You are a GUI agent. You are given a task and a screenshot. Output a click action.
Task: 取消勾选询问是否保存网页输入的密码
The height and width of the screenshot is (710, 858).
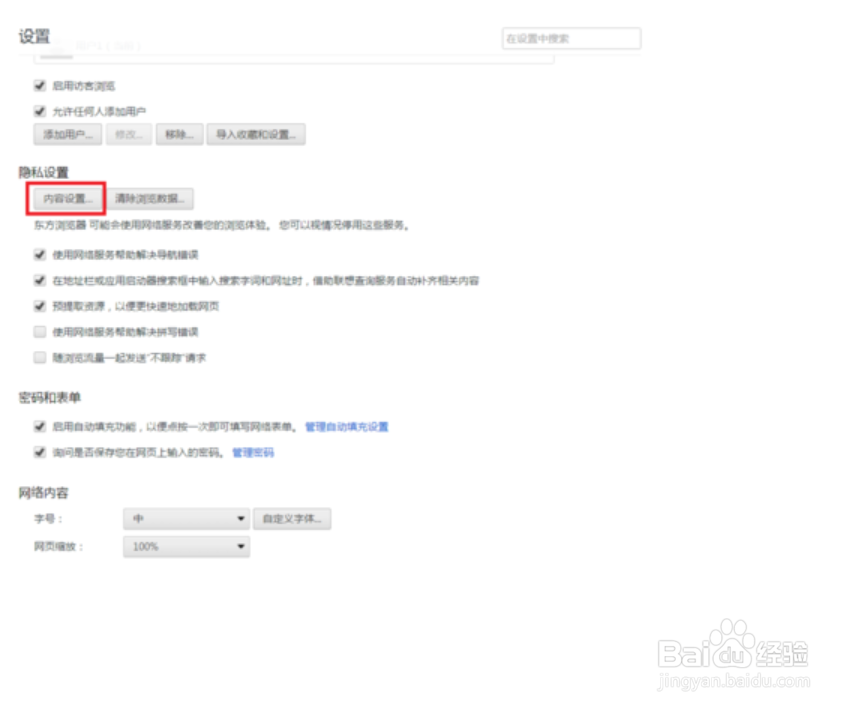39,452
